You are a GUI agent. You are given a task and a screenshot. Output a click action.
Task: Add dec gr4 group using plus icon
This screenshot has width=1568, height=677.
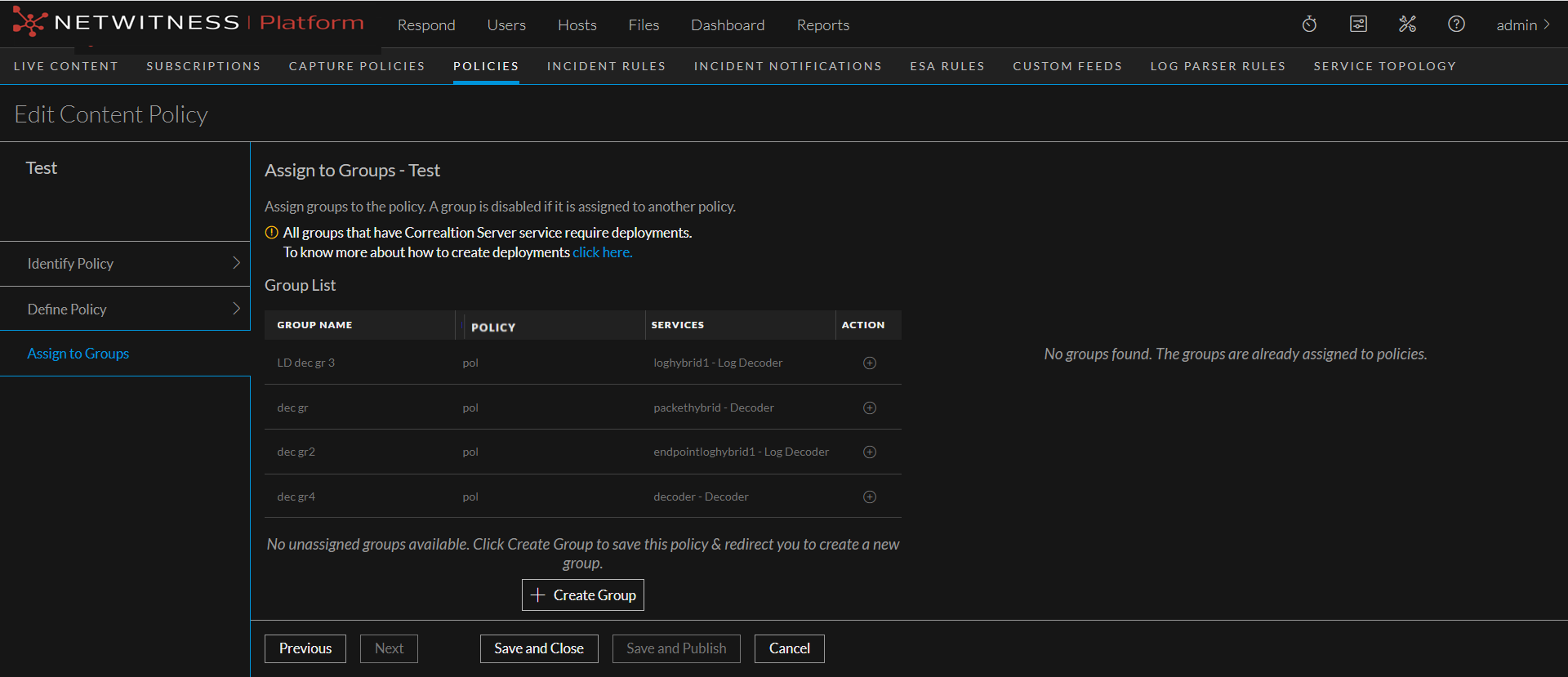870,497
